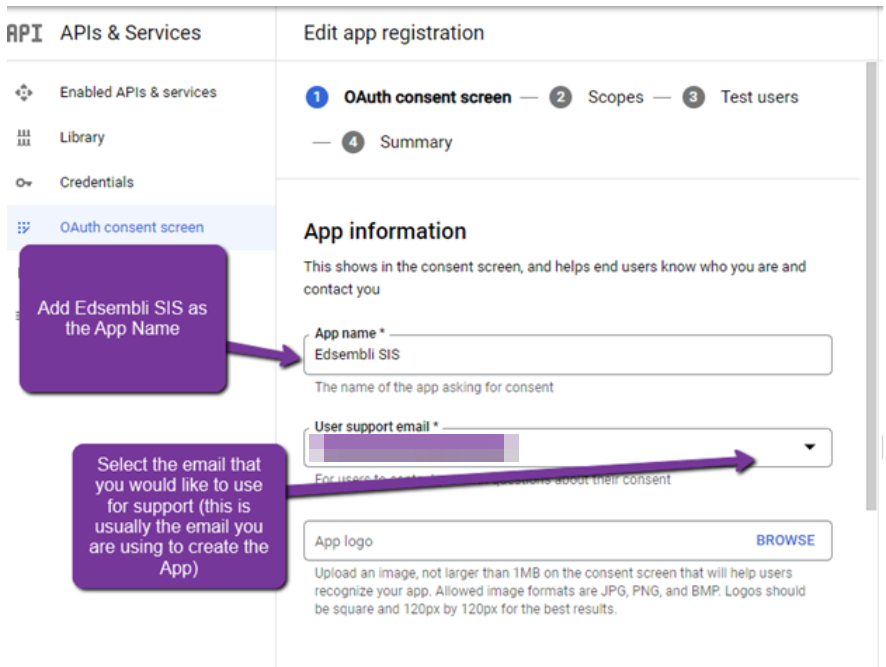Click the App logo field
Screen dimensions: 886x667
click(x=568, y=540)
